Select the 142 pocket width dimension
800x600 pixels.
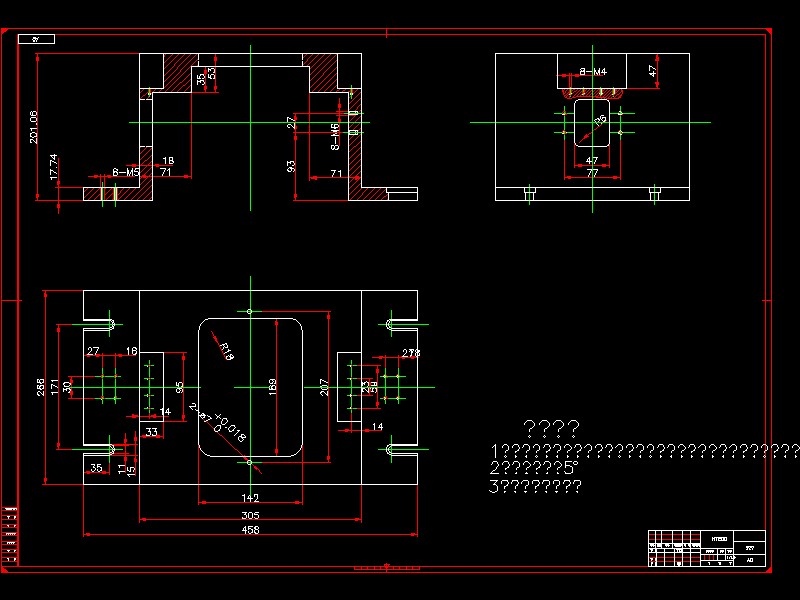pos(250,497)
